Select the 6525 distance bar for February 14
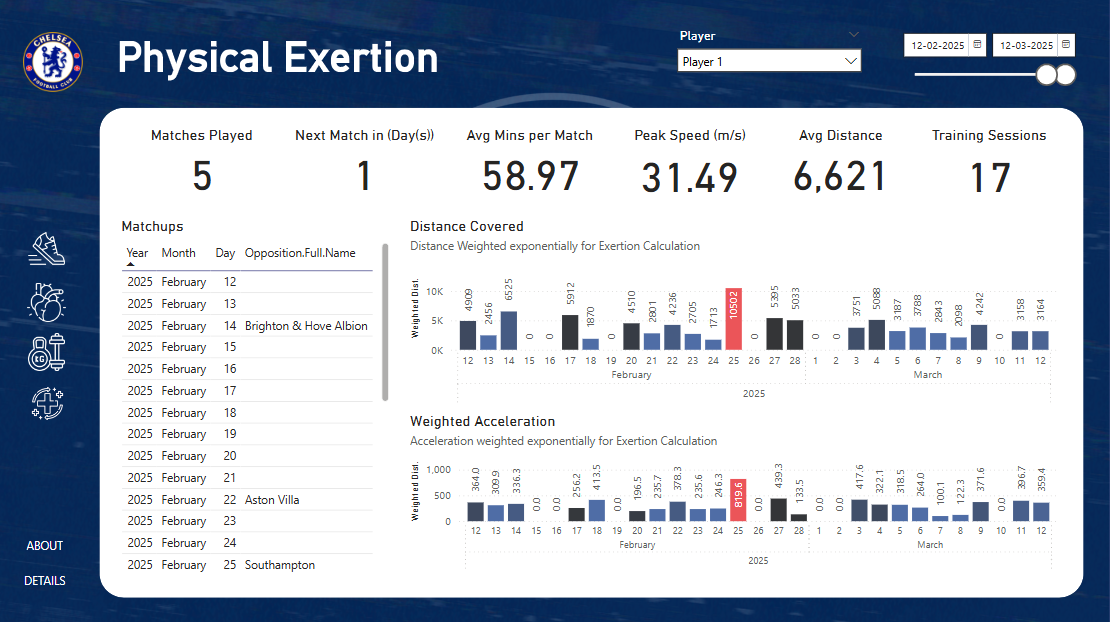This screenshot has width=1110, height=622. point(509,330)
